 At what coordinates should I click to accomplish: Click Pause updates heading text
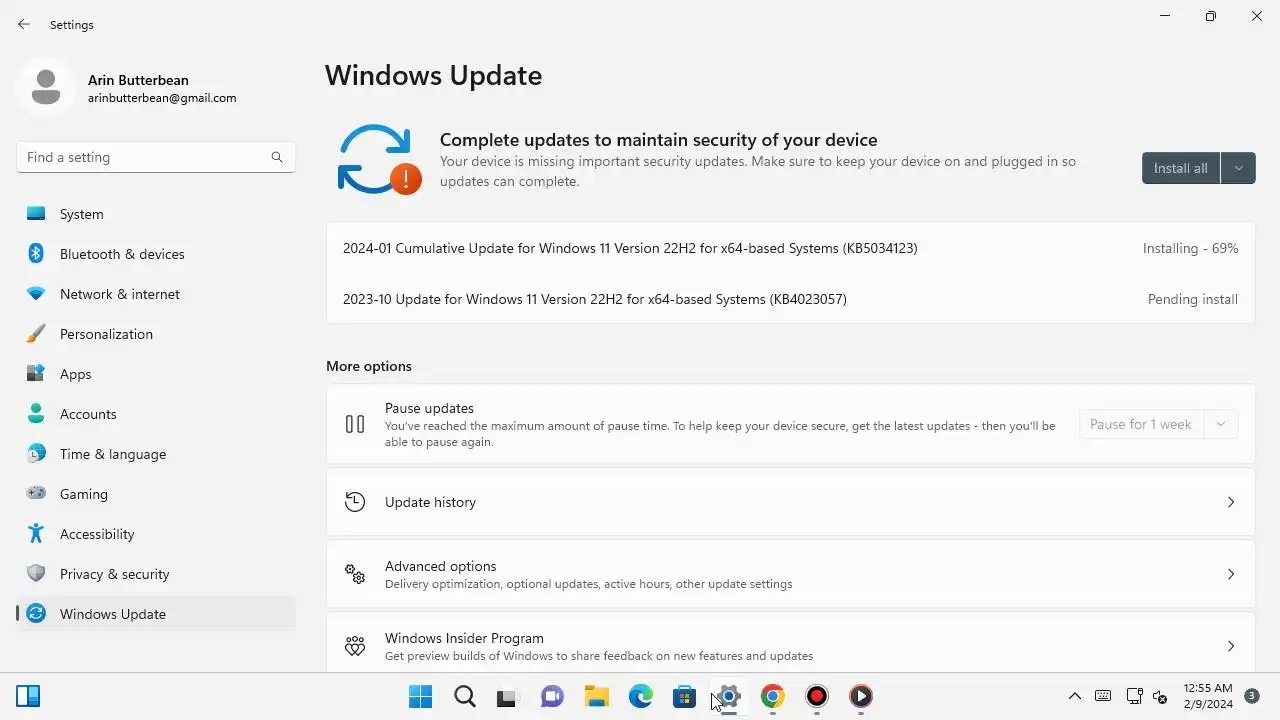429,408
